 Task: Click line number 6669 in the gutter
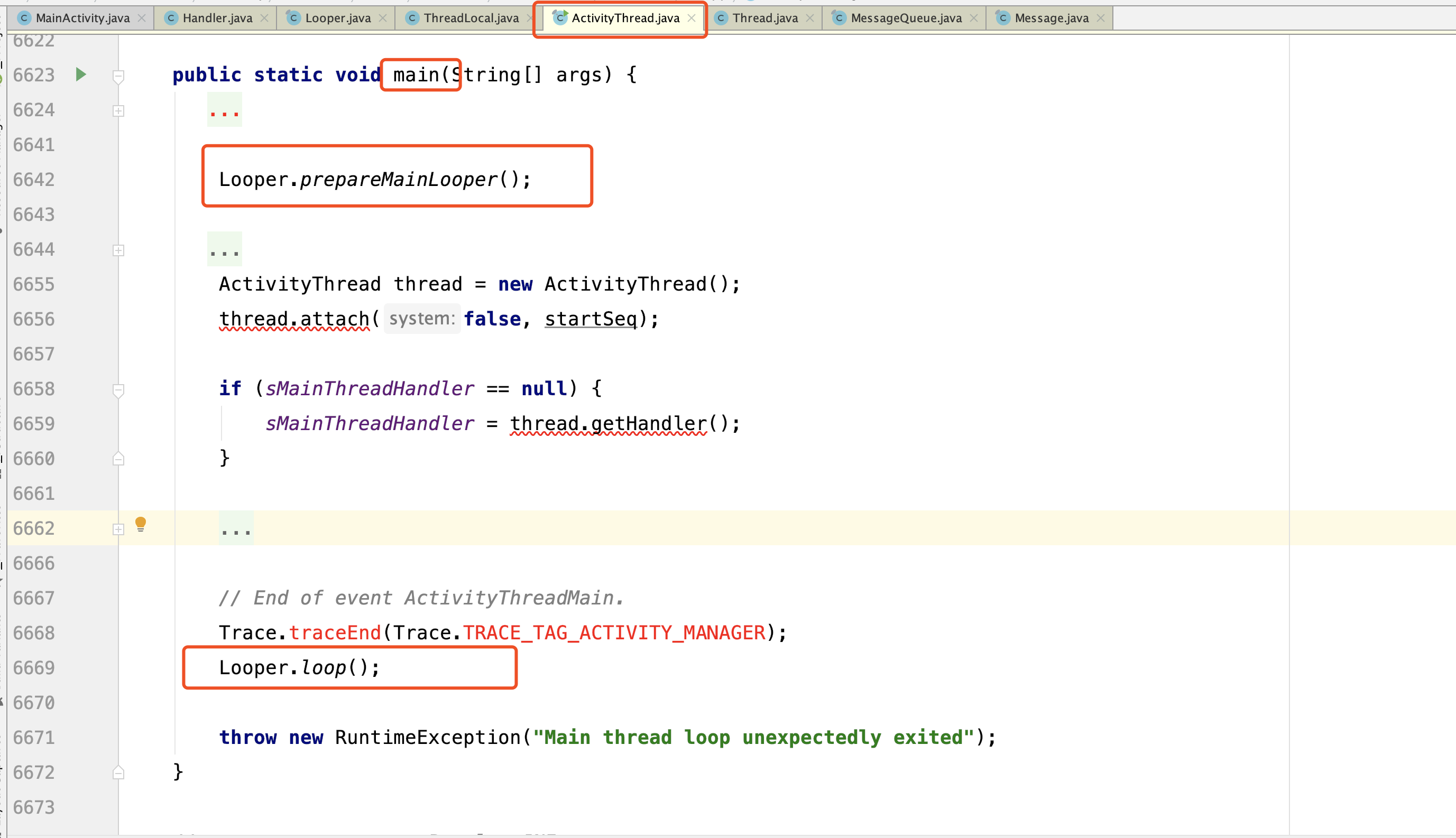point(34,668)
